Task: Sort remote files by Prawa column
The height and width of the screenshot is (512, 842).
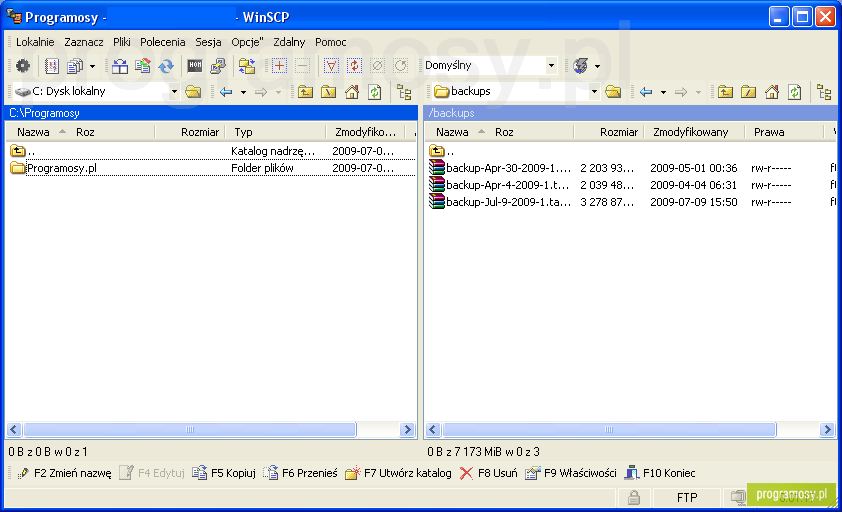Action: pyautogui.click(x=784, y=132)
